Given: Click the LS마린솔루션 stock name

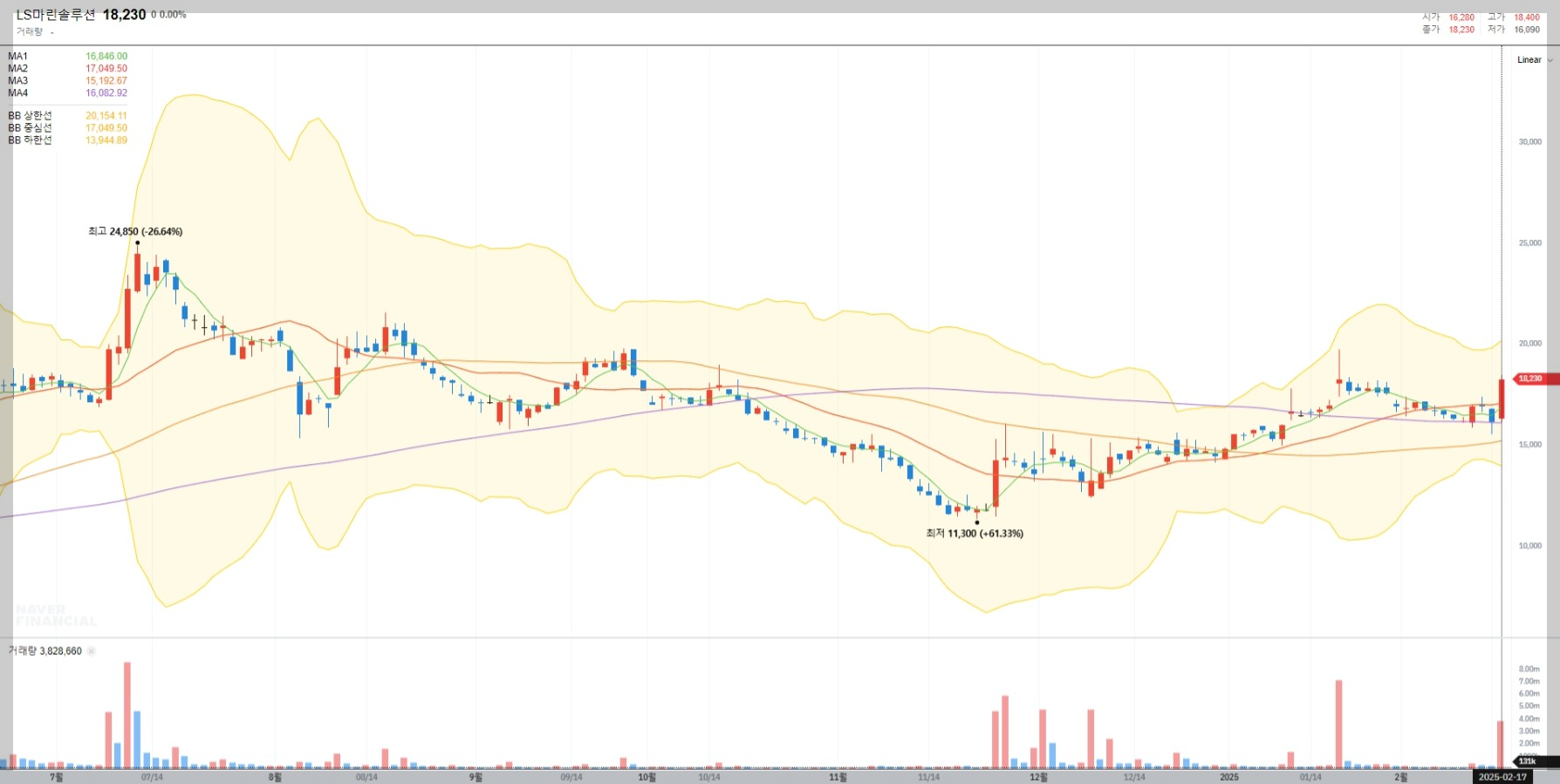Looking at the screenshot, I should point(56,15).
